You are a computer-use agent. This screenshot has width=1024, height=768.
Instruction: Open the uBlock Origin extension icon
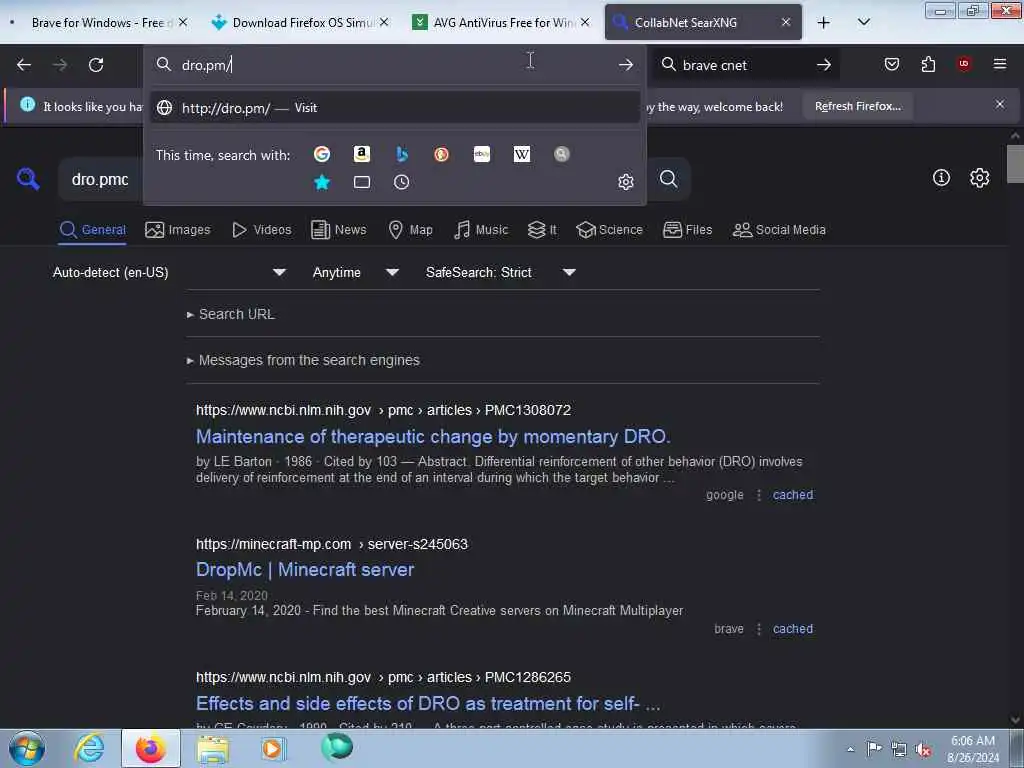tap(964, 63)
